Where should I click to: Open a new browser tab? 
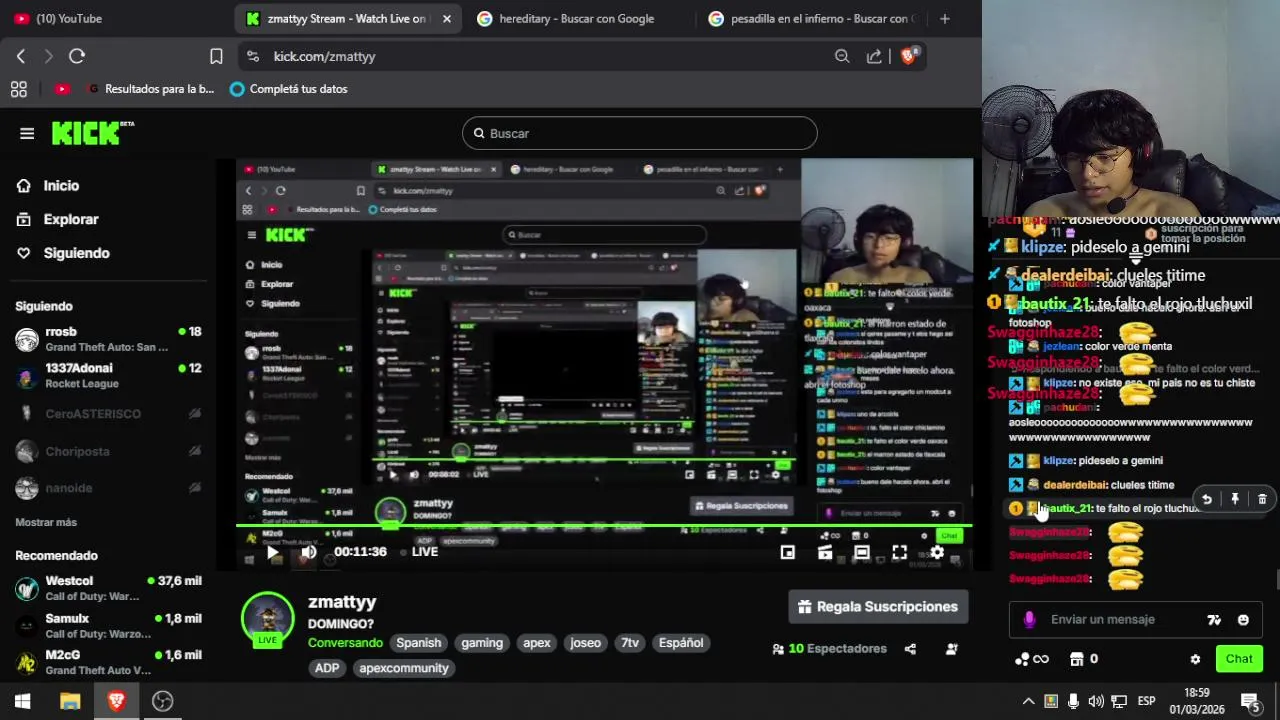tap(945, 18)
